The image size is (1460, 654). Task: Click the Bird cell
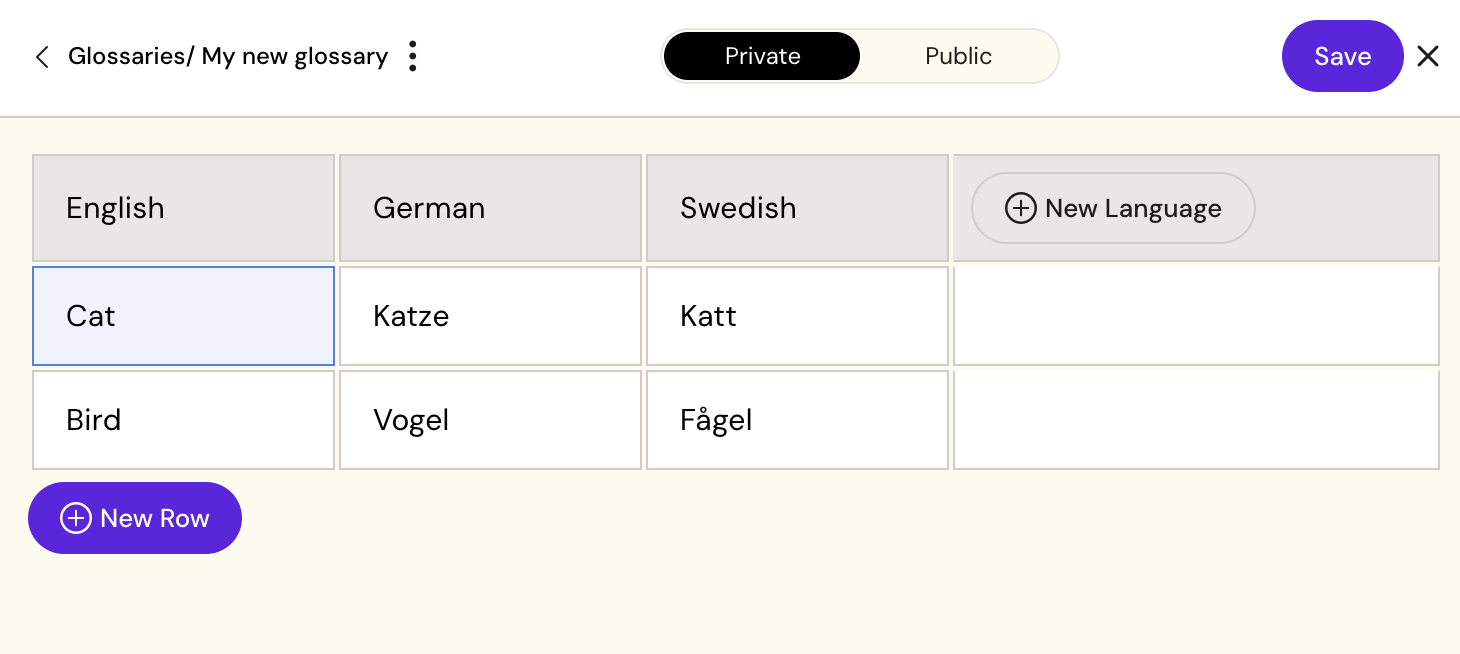(183, 420)
